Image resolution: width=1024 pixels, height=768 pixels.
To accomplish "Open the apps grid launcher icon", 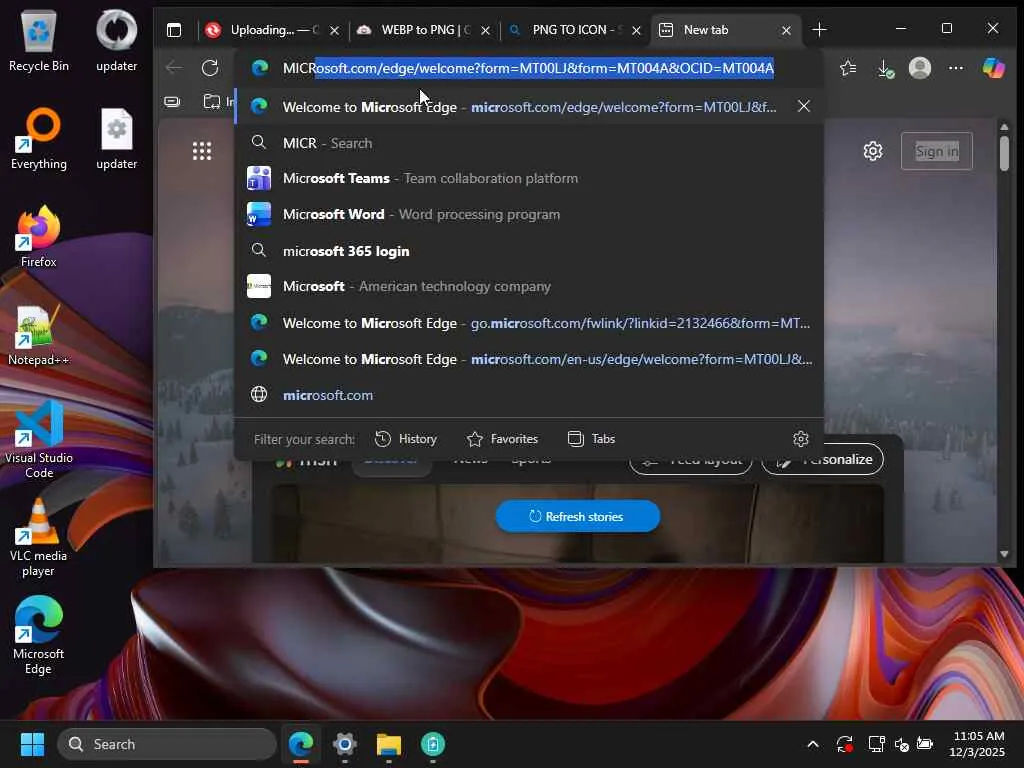I will point(202,151).
